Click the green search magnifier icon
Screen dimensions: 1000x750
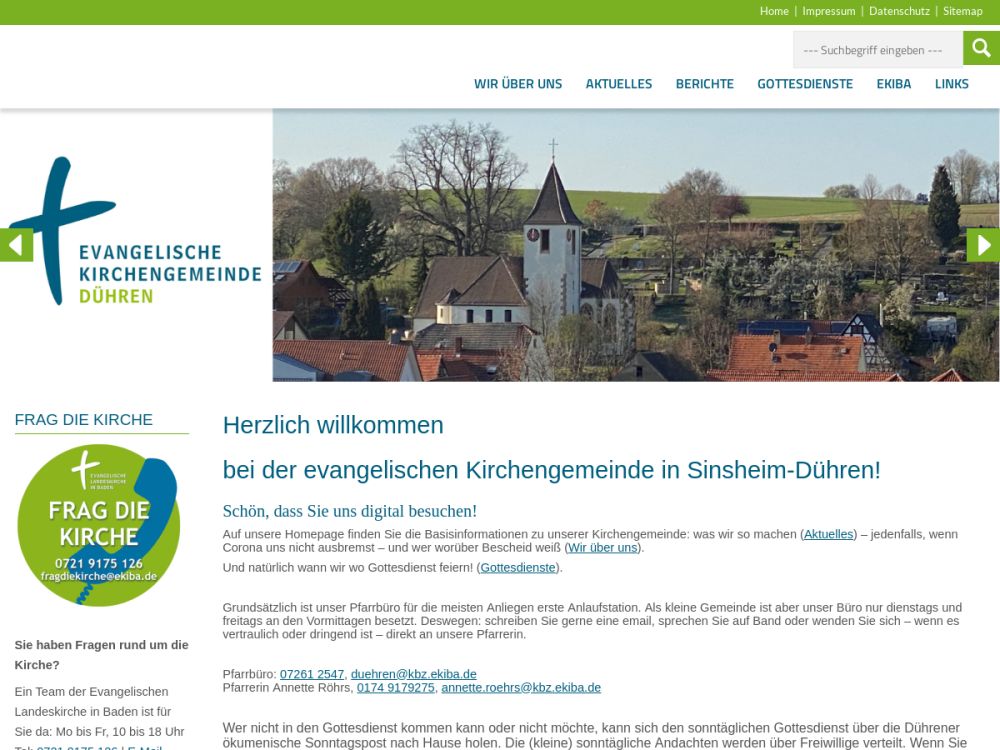(981, 48)
